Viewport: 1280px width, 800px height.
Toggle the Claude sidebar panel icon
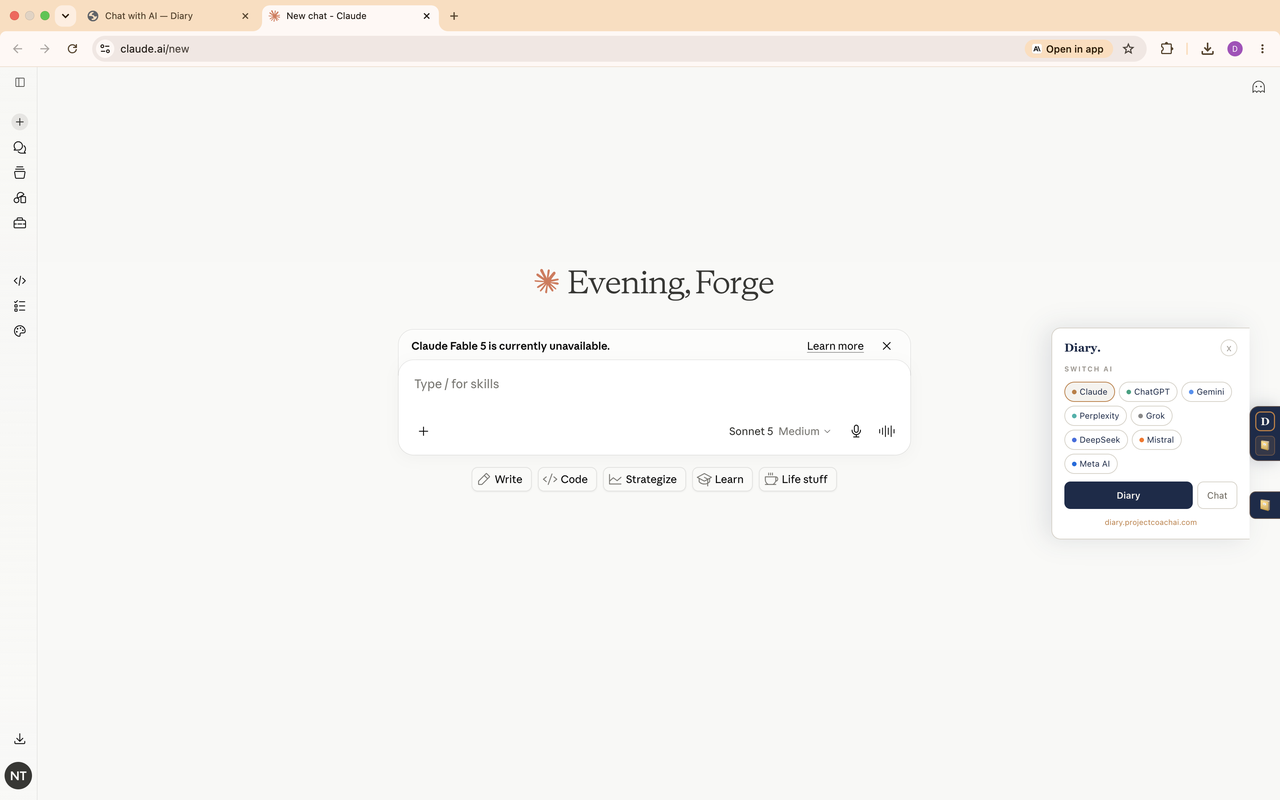[x=19, y=82]
